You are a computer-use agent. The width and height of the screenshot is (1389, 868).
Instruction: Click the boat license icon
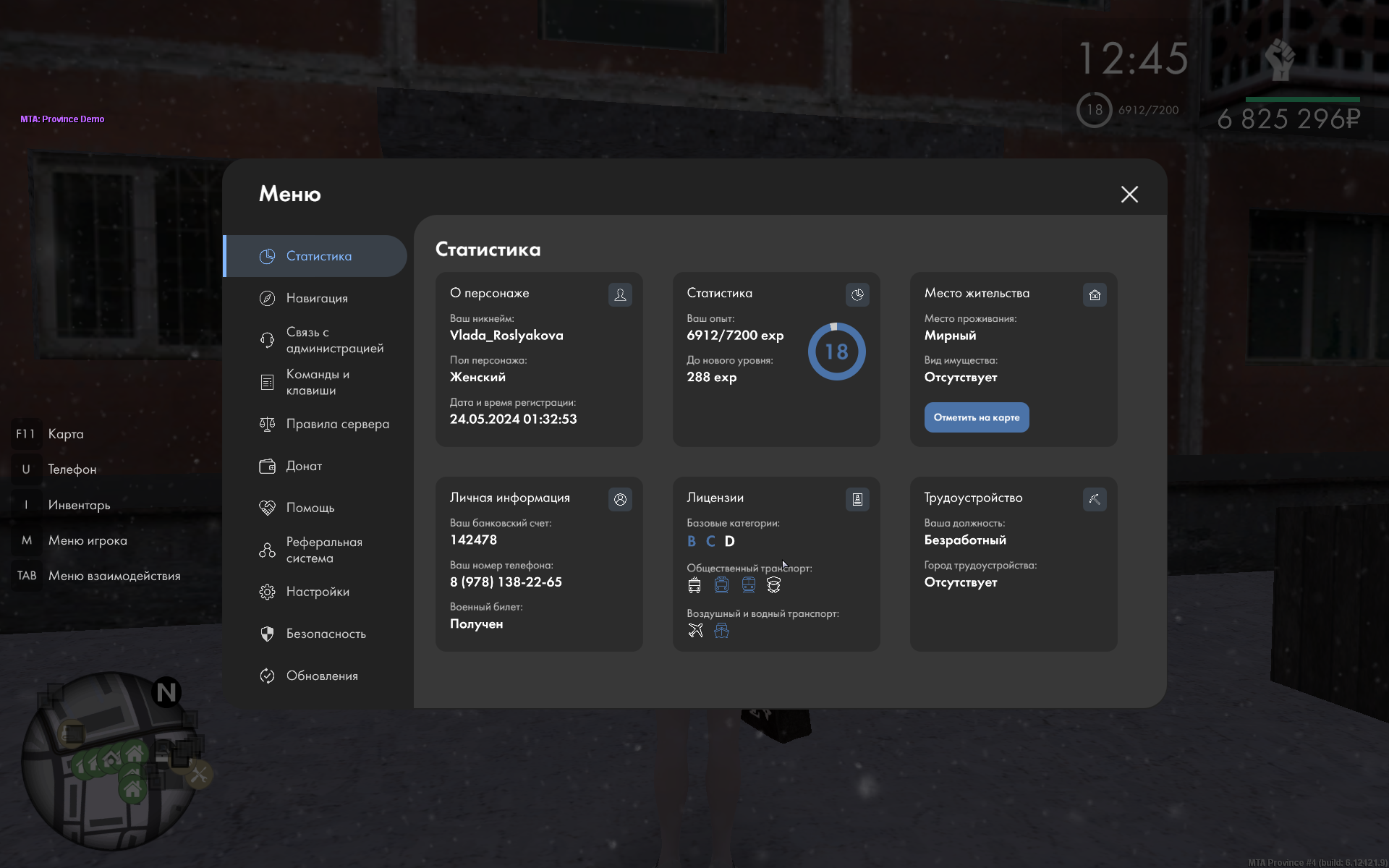(x=721, y=631)
